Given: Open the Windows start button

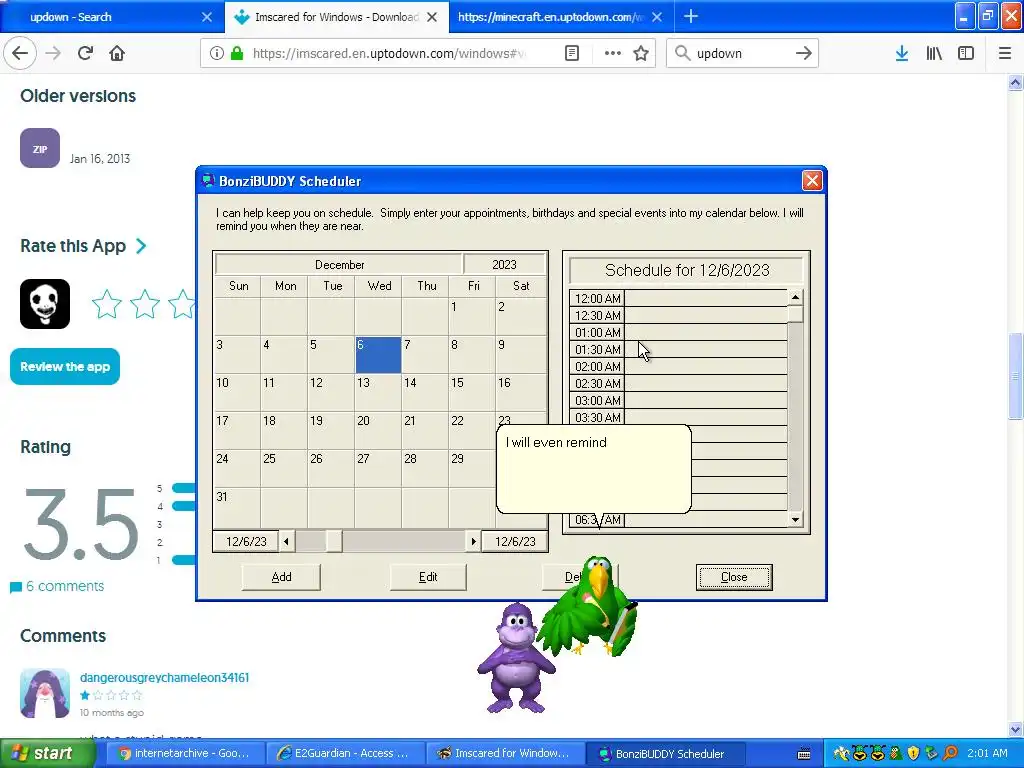Looking at the screenshot, I should pyautogui.click(x=46, y=753).
